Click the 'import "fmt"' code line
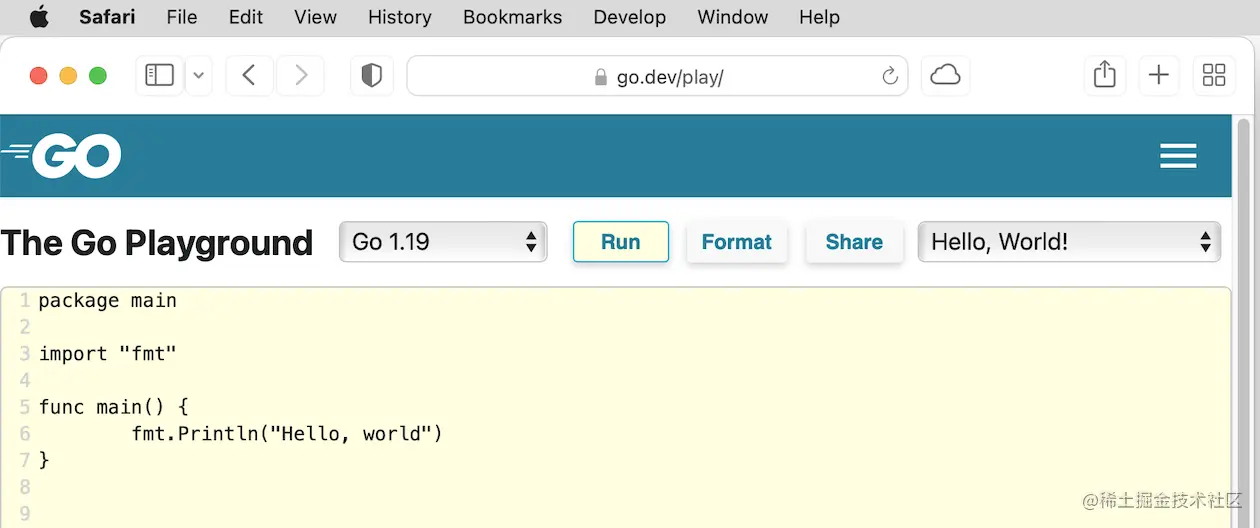This screenshot has width=1260, height=528. [x=108, y=354]
